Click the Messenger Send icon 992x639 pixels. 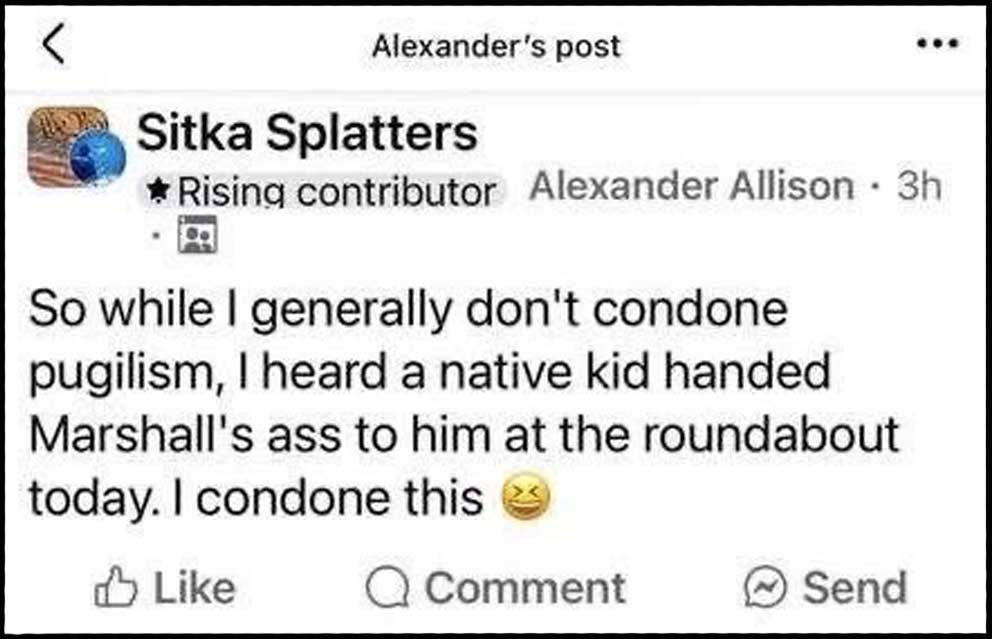(x=762, y=588)
